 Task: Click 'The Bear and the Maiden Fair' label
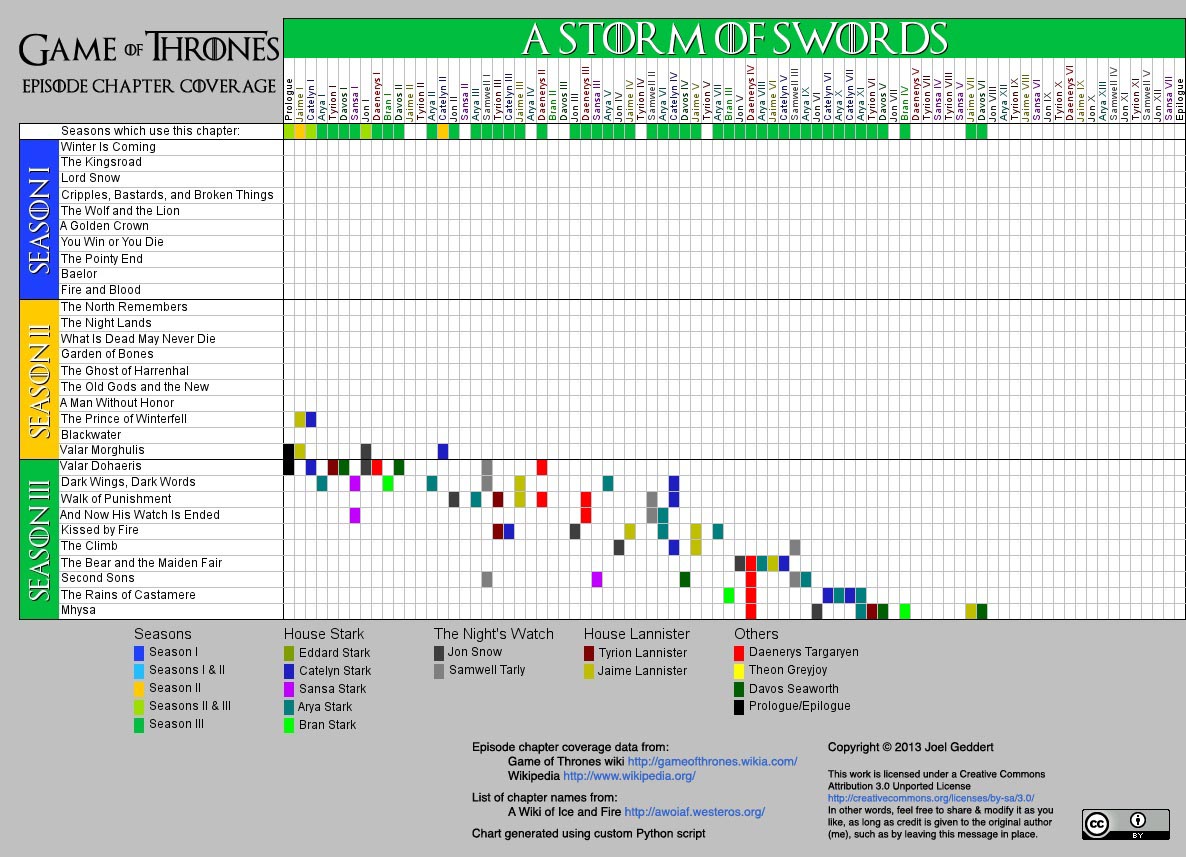[x=141, y=563]
